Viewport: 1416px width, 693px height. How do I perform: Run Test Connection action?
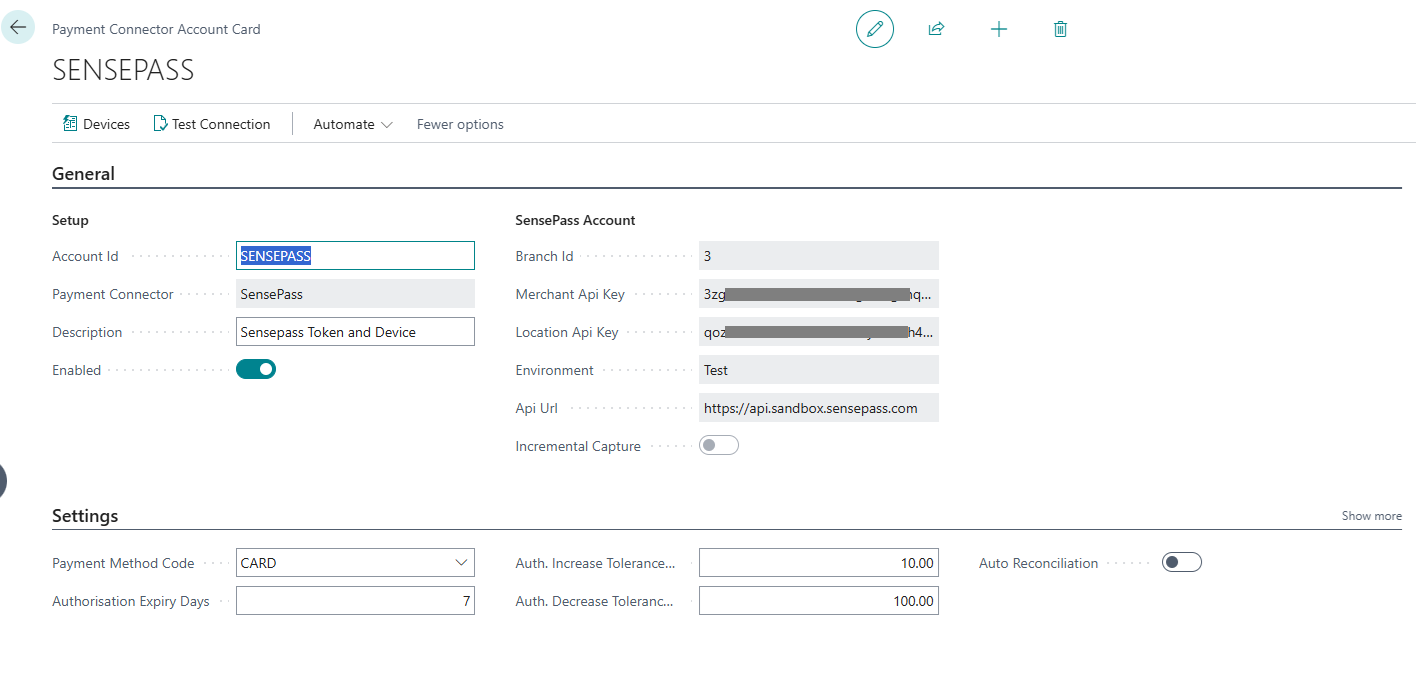click(211, 124)
